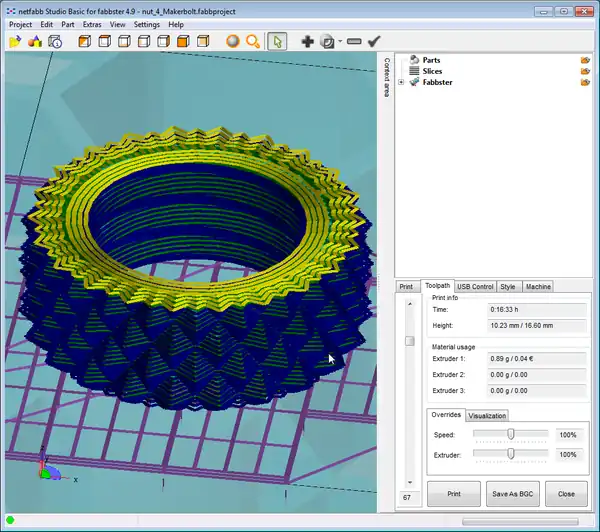
Task: Click the orange sphere view icon
Action: (232, 42)
